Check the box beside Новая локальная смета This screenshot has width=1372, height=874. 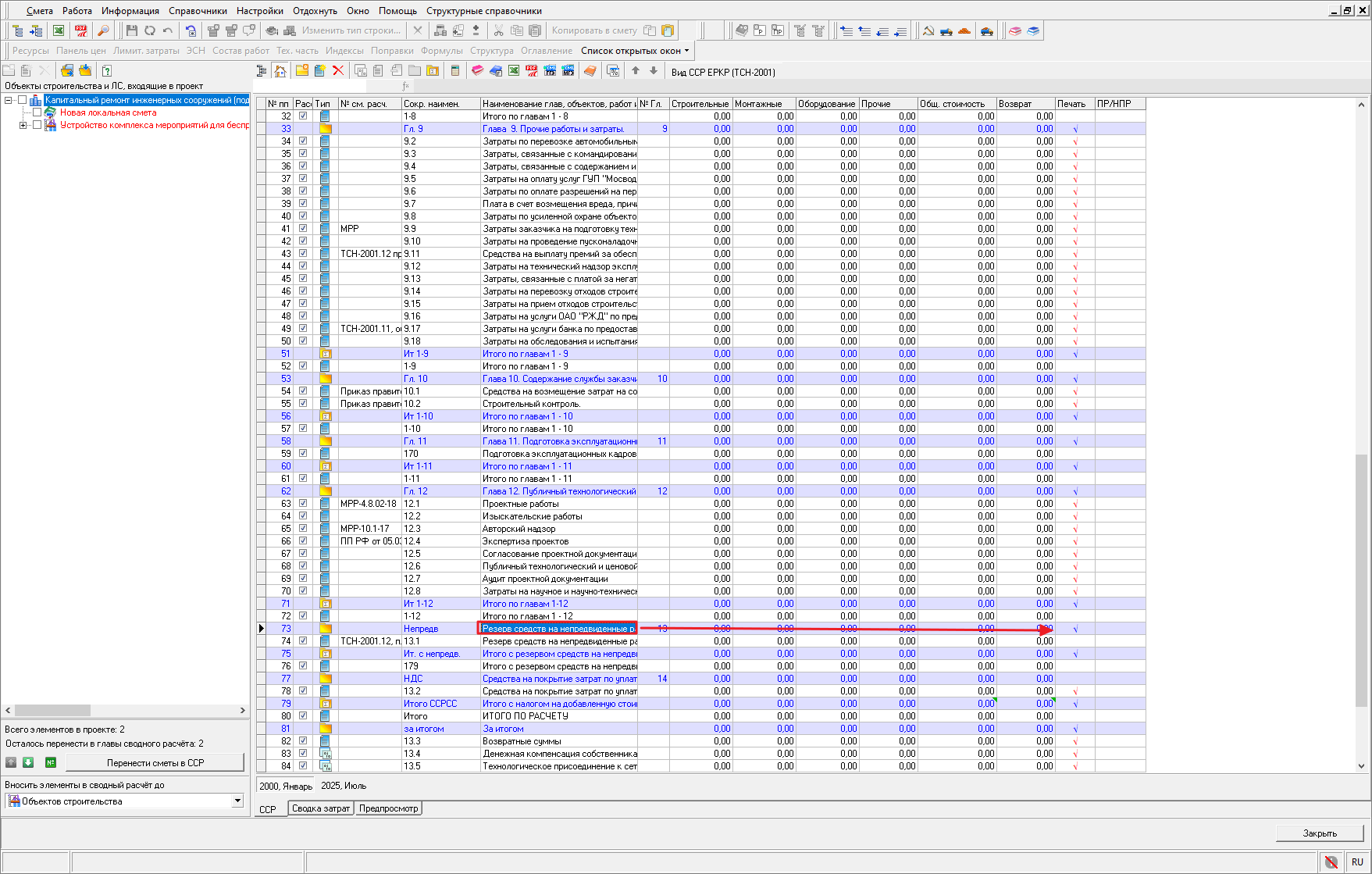[37, 112]
